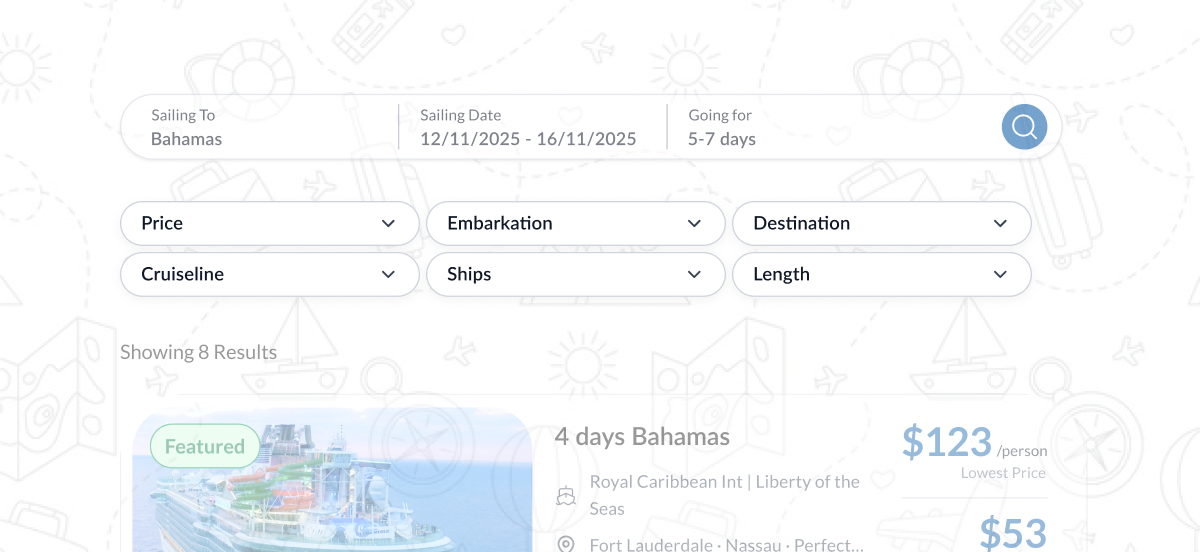This screenshot has height=552, width=1200.
Task: Click the Length filter chevron arrow
Action: [1000, 274]
